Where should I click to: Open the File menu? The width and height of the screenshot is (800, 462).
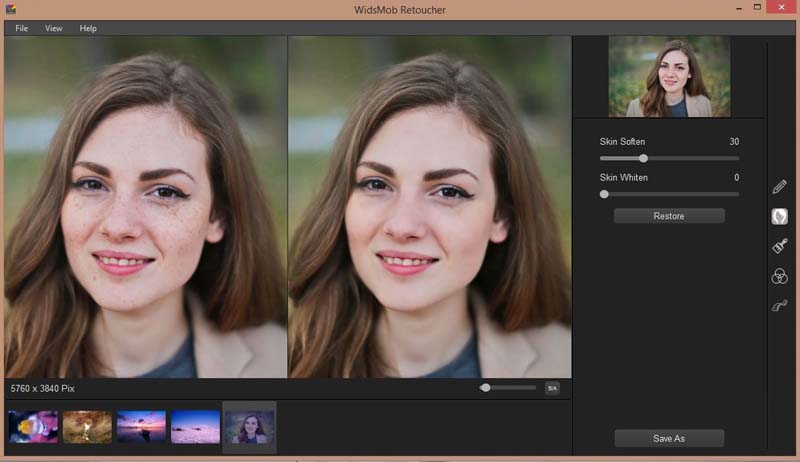21,28
